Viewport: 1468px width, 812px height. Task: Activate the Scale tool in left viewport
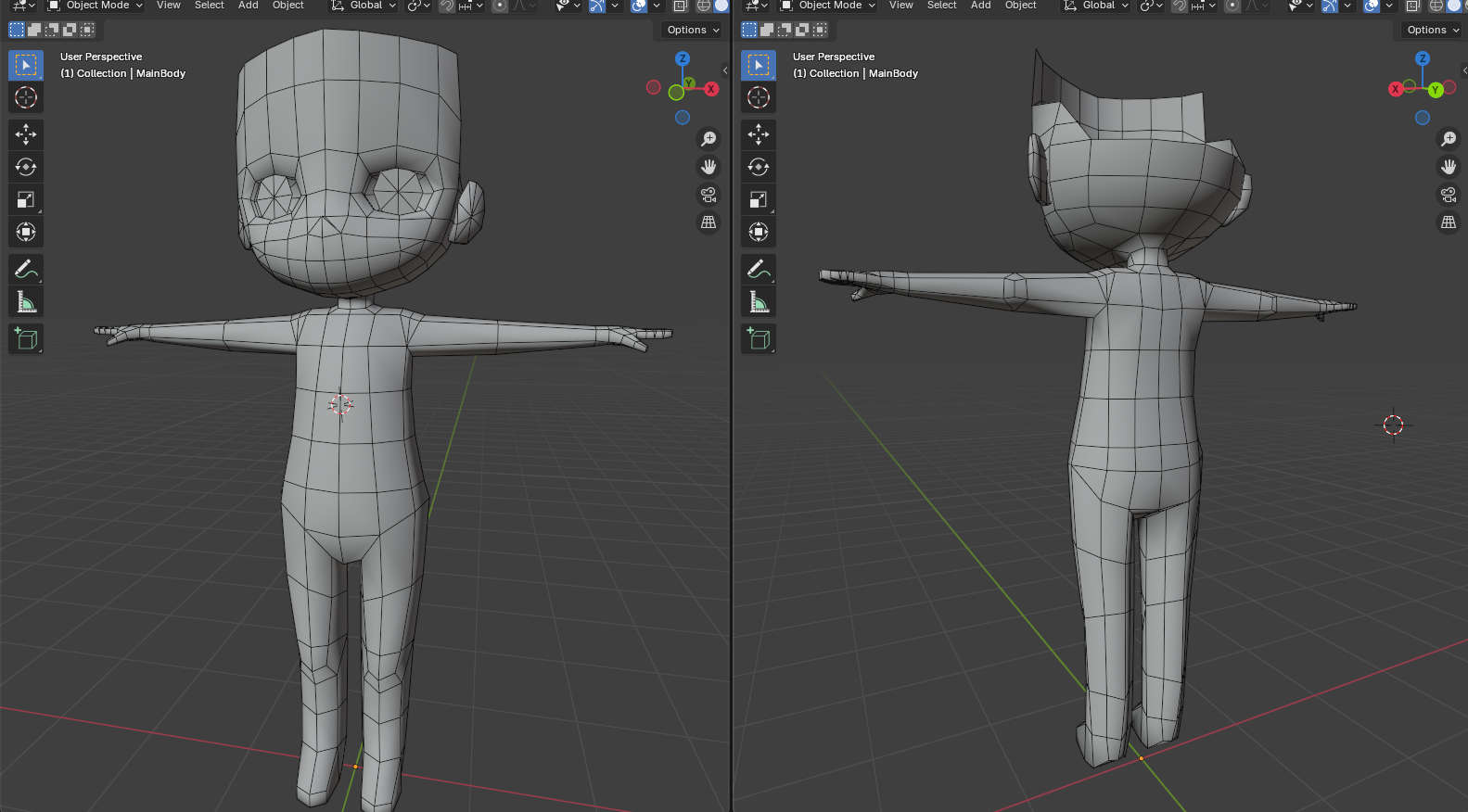coord(26,199)
